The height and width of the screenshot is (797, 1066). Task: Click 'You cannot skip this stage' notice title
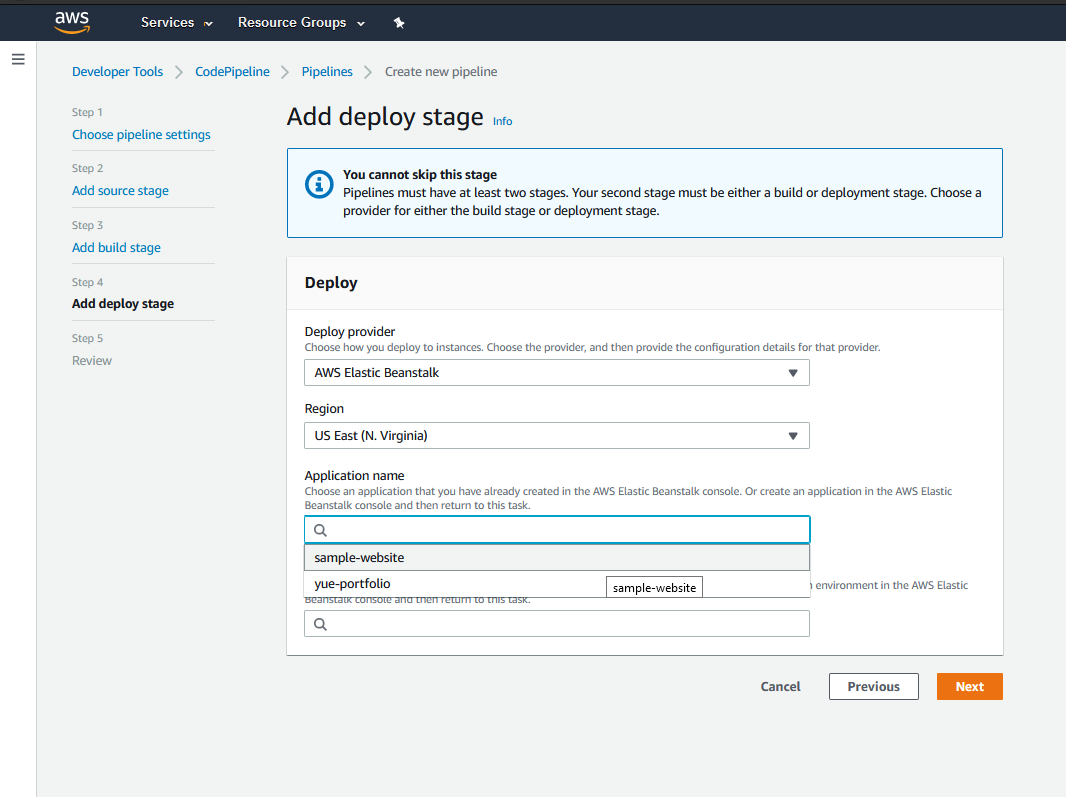point(419,175)
